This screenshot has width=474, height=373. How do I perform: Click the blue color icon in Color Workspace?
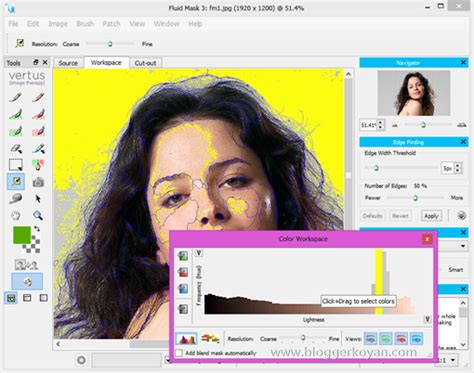[183, 289]
